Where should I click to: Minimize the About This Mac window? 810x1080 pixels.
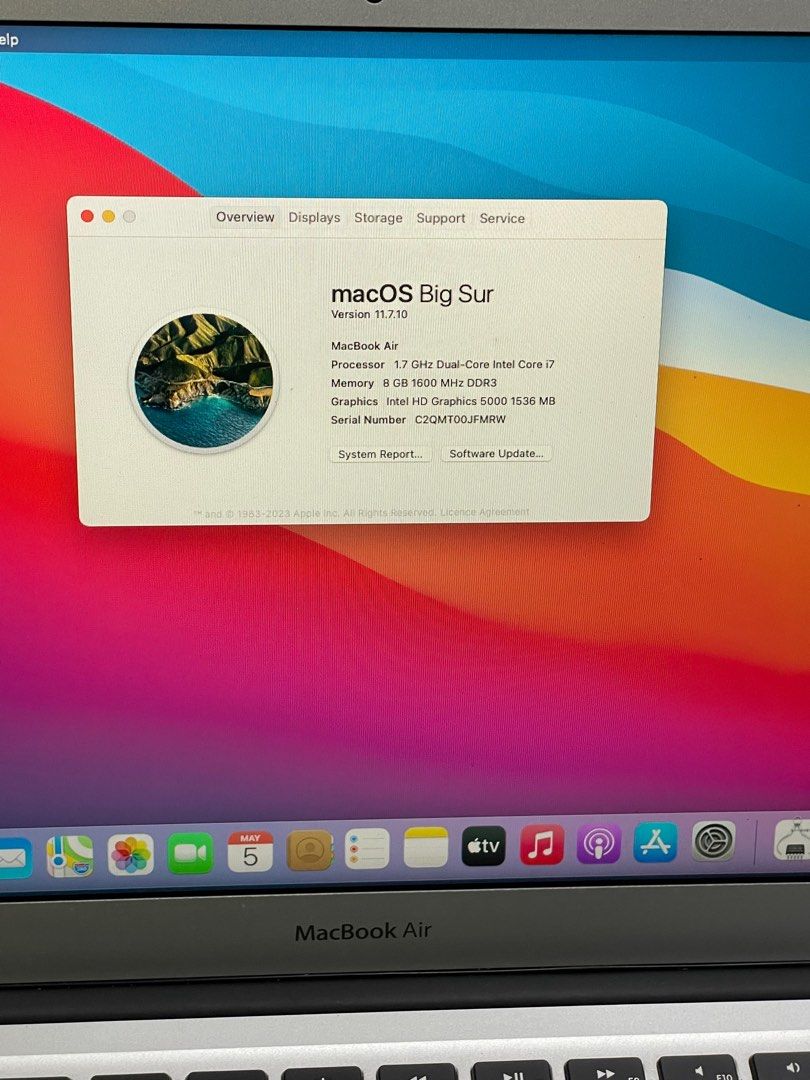click(x=108, y=216)
